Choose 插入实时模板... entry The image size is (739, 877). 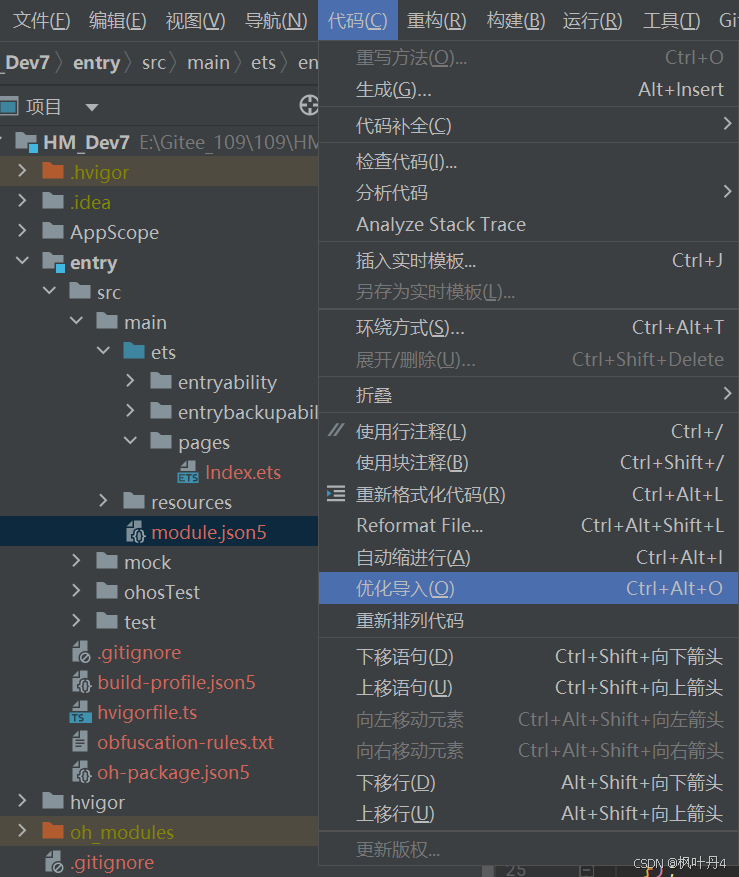(x=529, y=261)
